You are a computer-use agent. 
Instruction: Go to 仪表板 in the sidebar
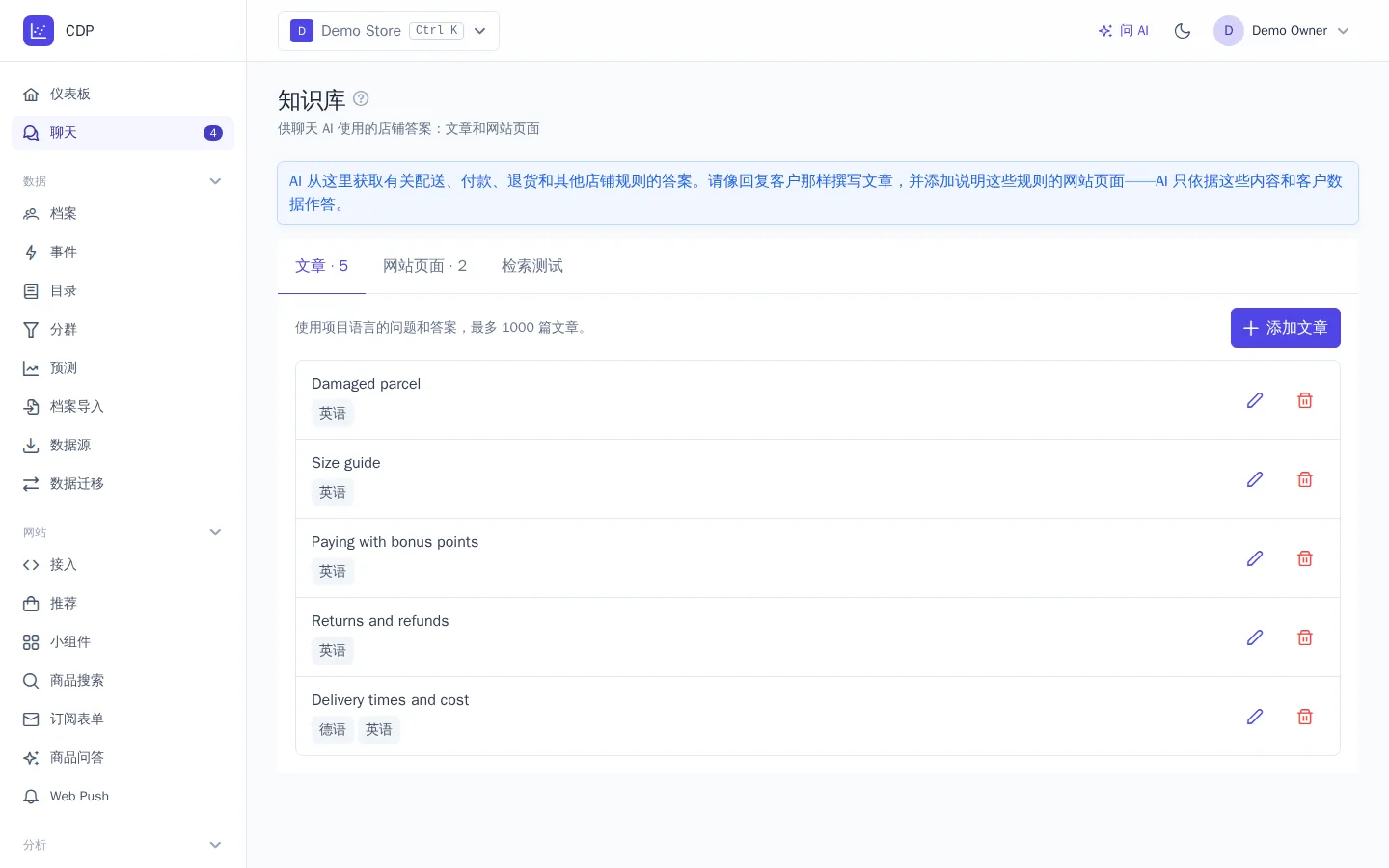[123, 95]
